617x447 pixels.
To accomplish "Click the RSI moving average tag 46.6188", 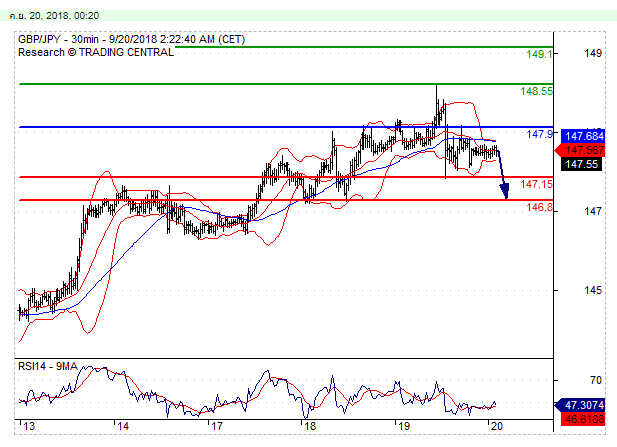I will coord(584,419).
